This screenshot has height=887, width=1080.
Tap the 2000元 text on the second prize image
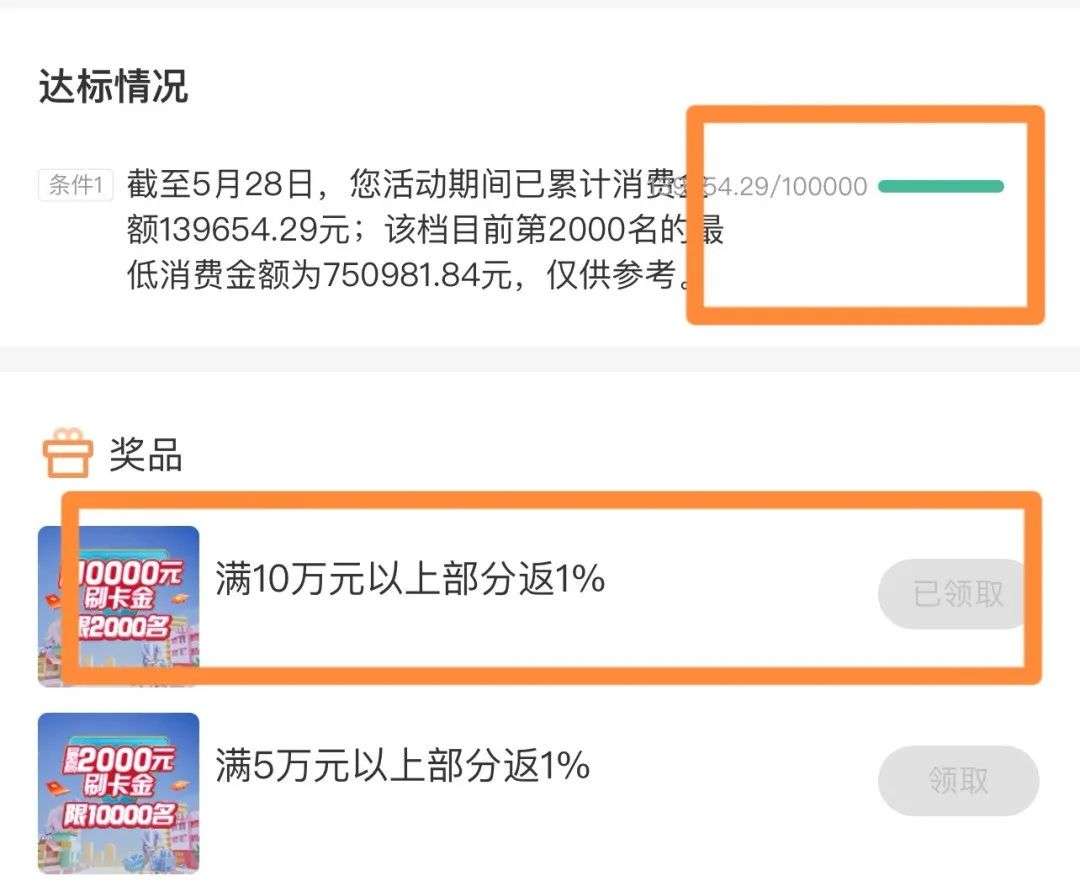pyautogui.click(x=118, y=760)
